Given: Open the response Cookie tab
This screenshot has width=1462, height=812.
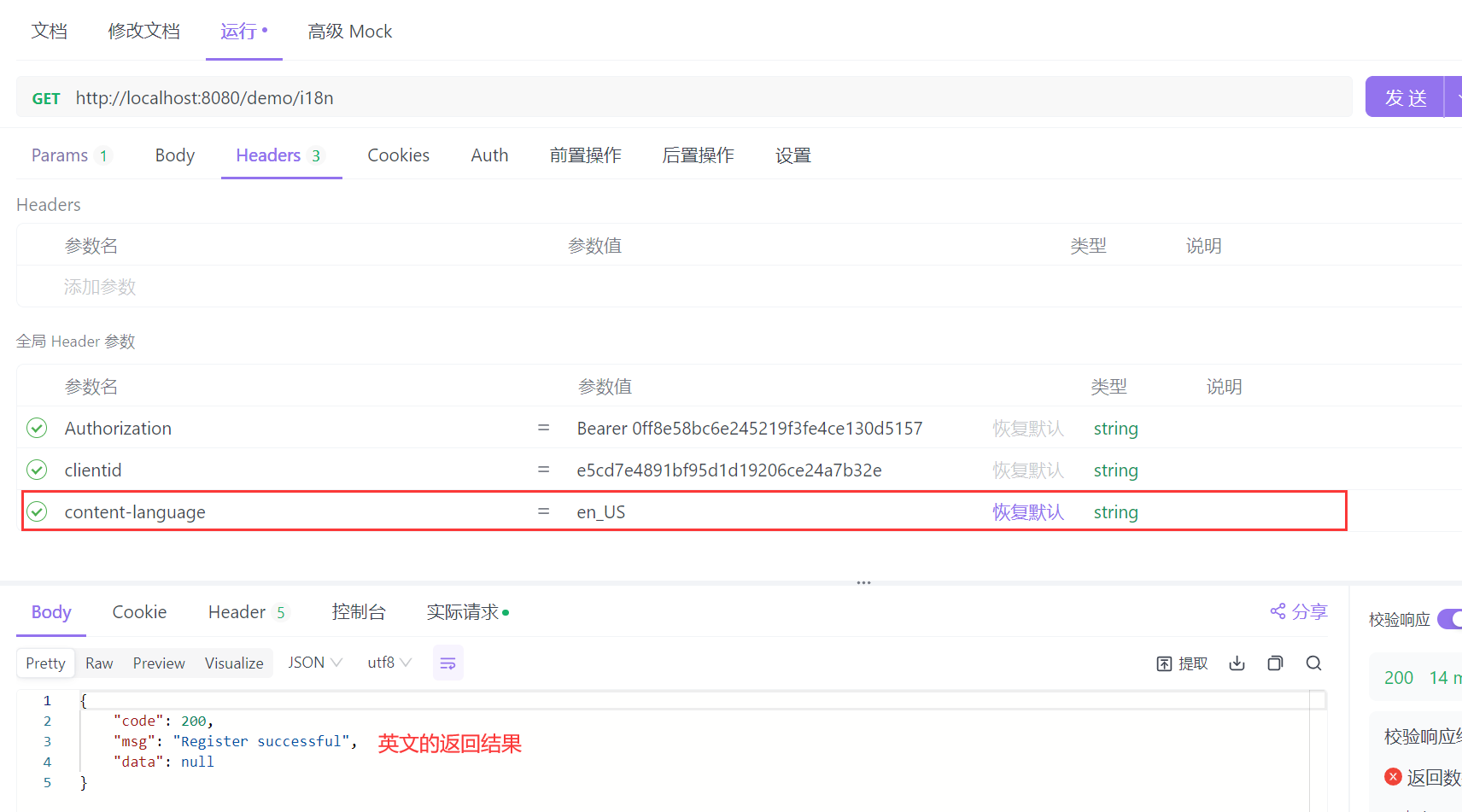Looking at the screenshot, I should tap(139, 612).
